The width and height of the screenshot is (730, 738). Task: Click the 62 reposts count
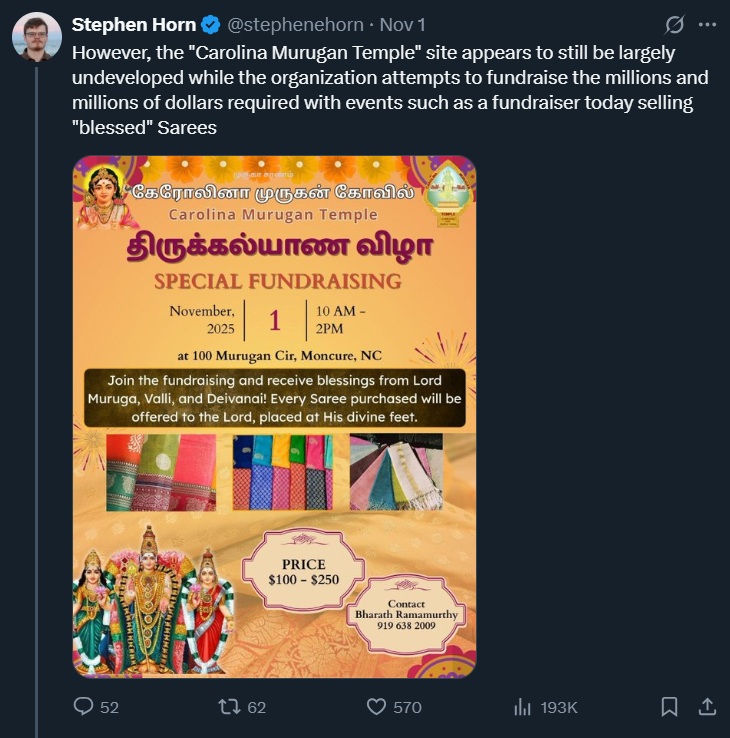coord(256,707)
